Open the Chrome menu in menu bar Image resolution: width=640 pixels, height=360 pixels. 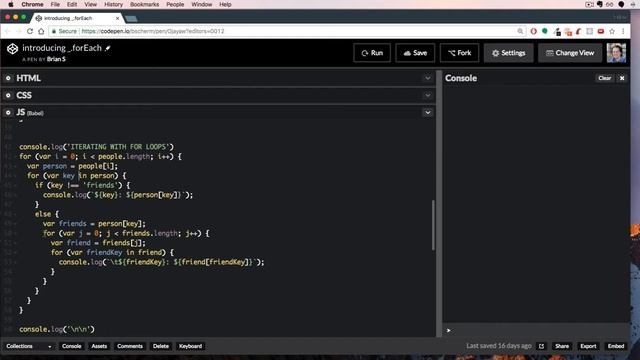pyautogui.click(x=32, y=4)
